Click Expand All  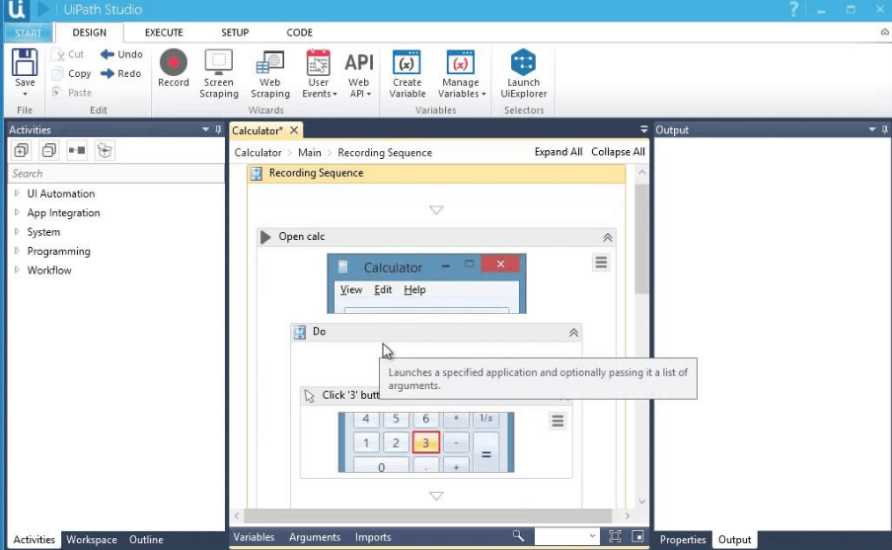click(558, 152)
